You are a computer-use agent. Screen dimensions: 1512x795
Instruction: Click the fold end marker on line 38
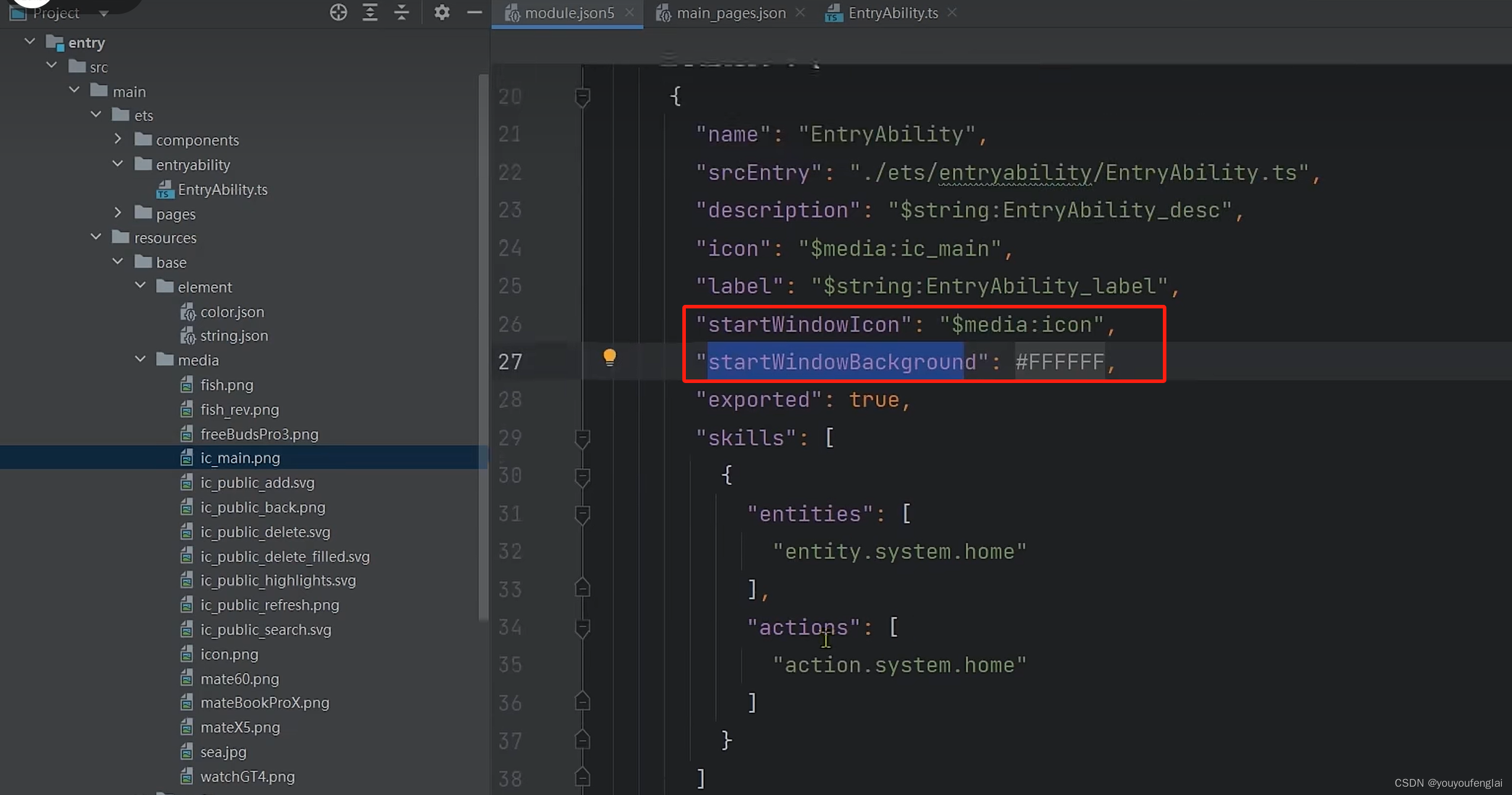pyautogui.click(x=582, y=777)
